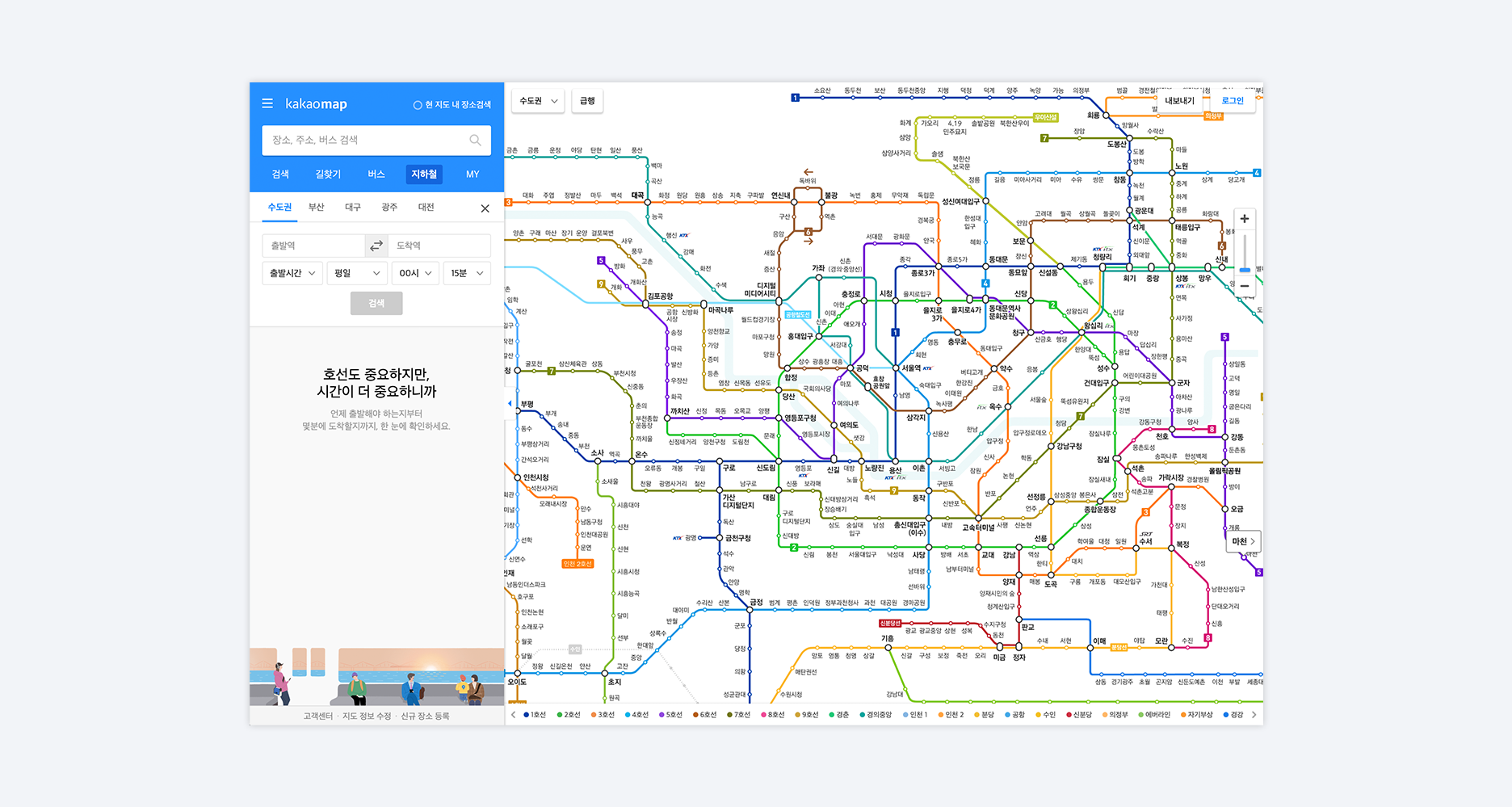This screenshot has width=1512, height=807.
Task: Open the hamburger menu next to kakaomap
Action: click(x=267, y=103)
